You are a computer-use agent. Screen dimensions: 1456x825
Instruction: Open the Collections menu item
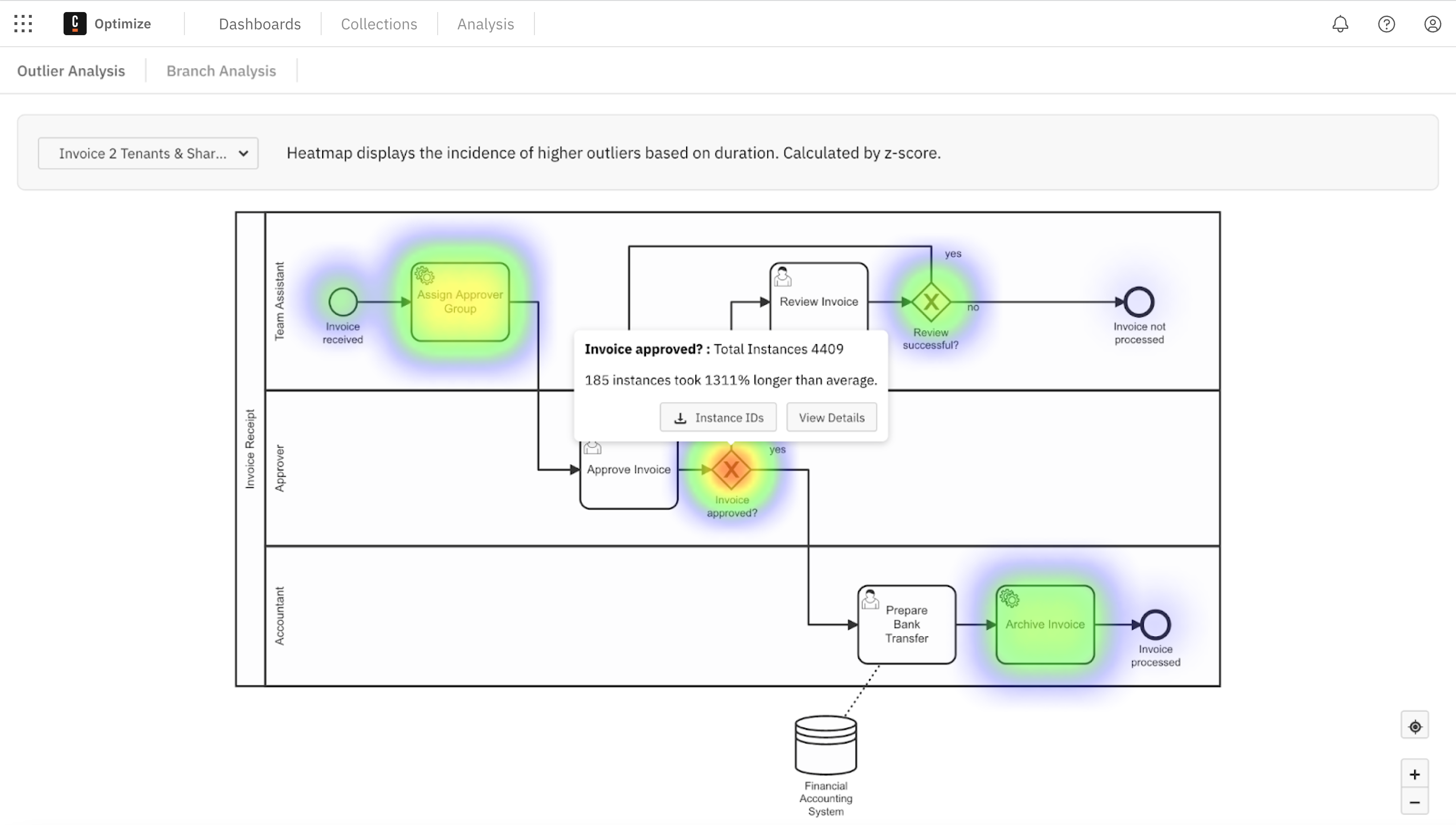[x=379, y=23]
